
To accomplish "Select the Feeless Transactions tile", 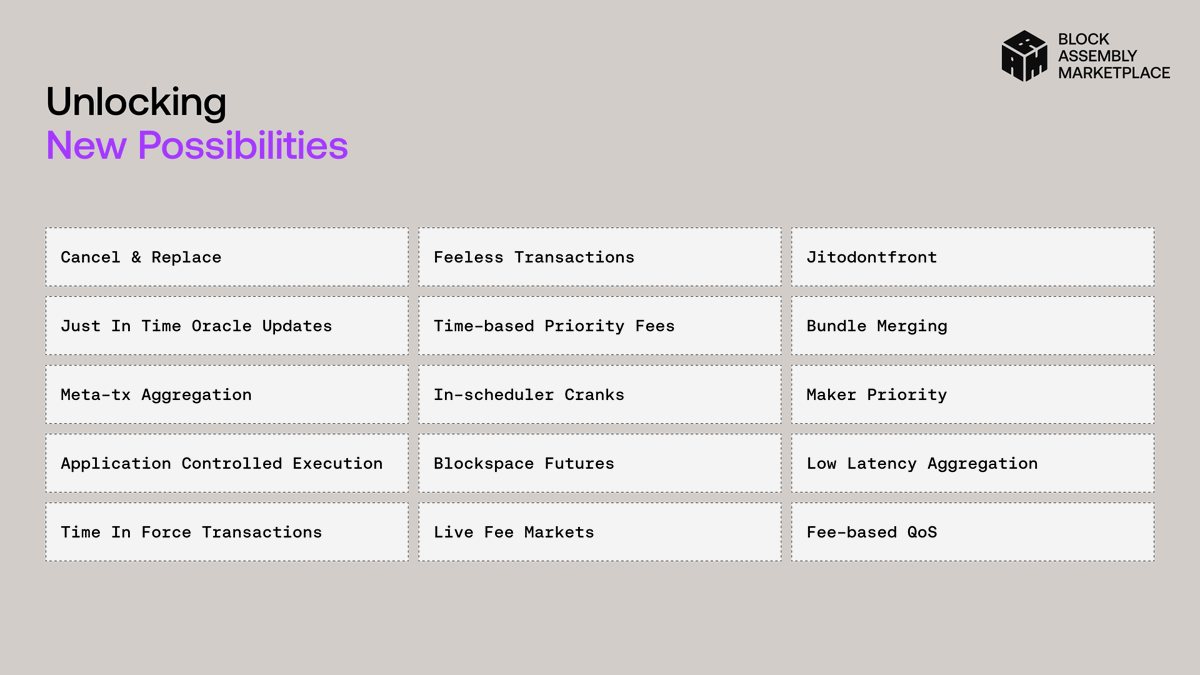I will pos(600,257).
